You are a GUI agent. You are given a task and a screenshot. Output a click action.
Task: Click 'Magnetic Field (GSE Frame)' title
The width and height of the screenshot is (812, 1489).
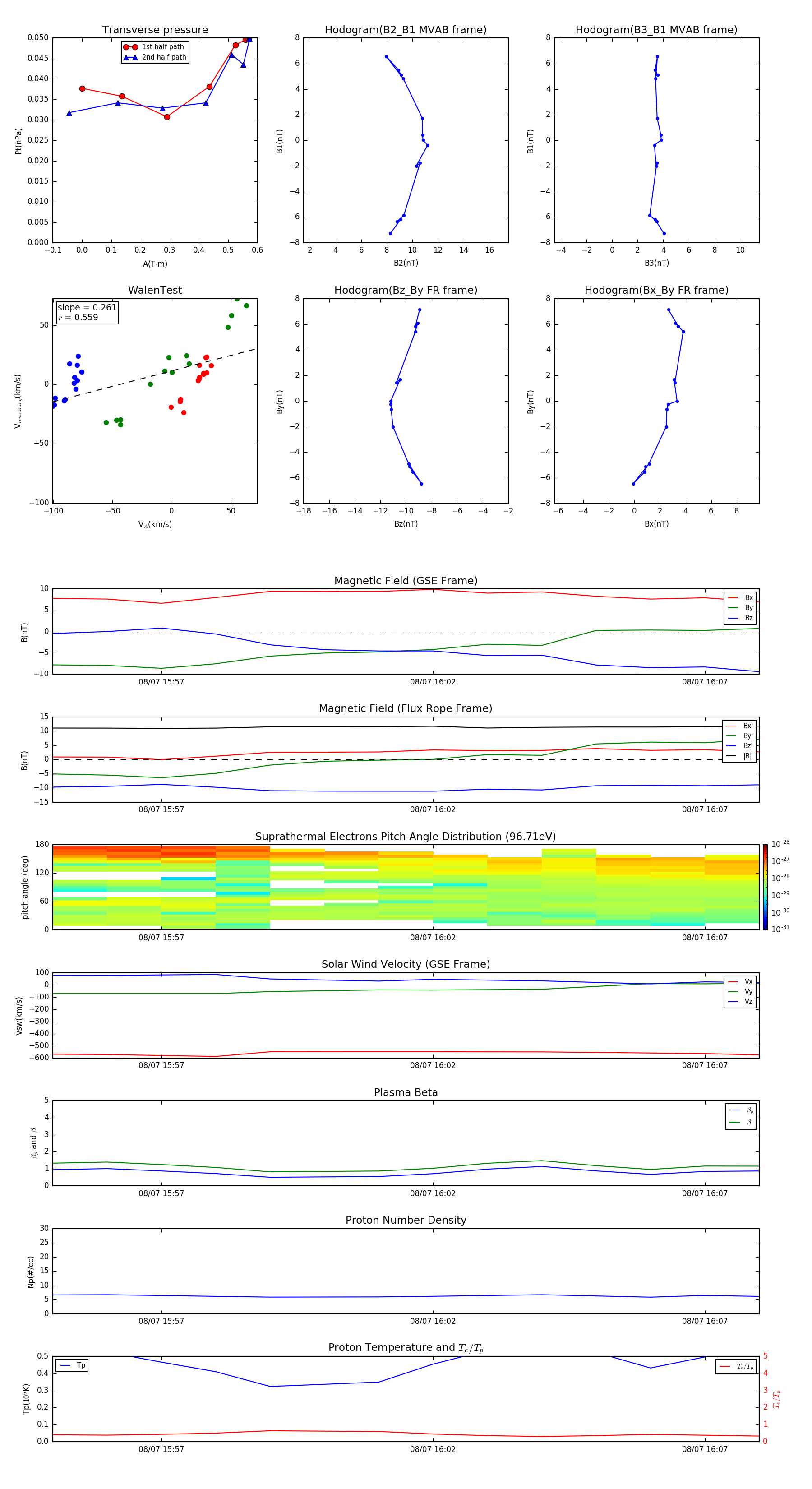point(406,581)
